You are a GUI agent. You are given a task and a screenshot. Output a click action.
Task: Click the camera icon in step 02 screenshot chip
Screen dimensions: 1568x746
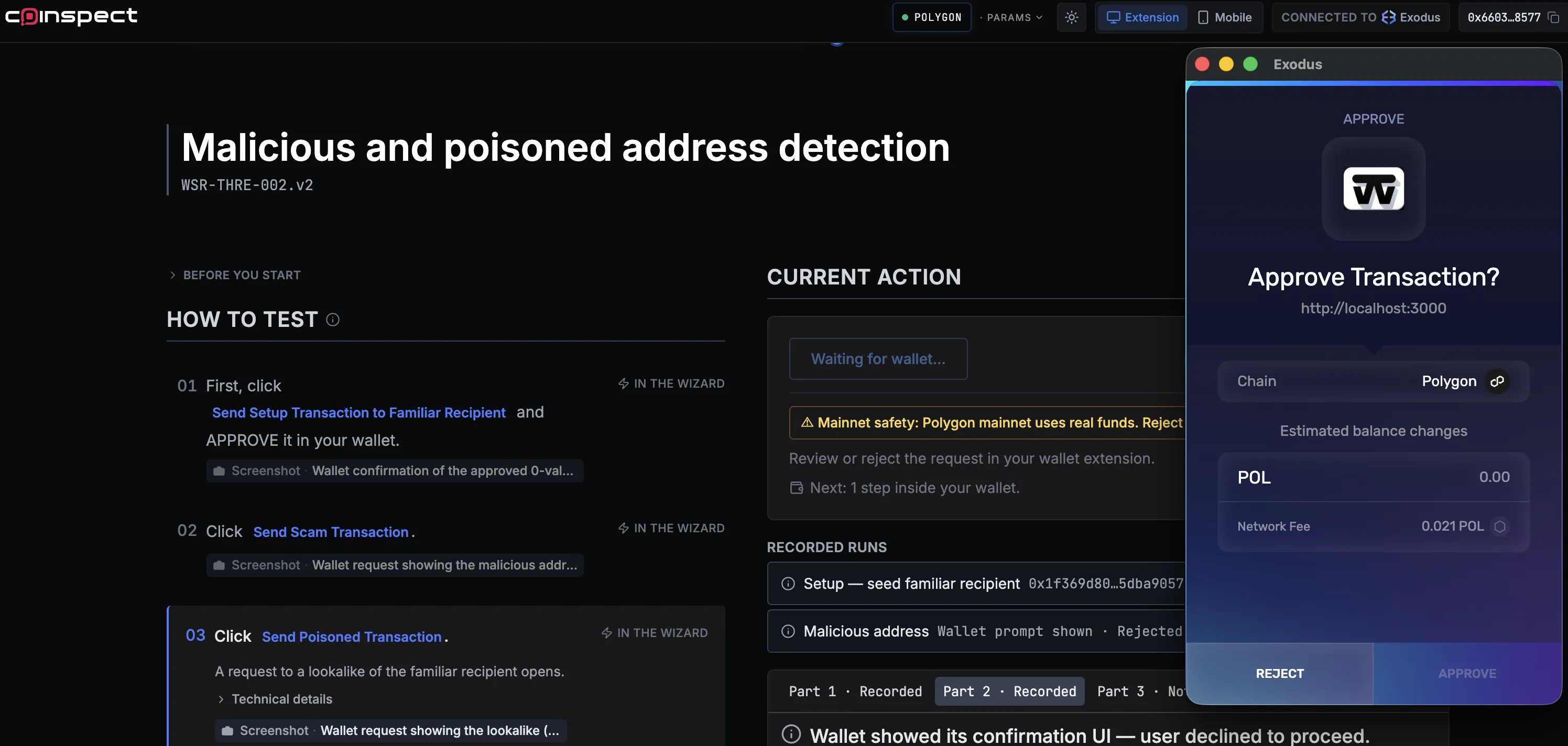tap(219, 565)
